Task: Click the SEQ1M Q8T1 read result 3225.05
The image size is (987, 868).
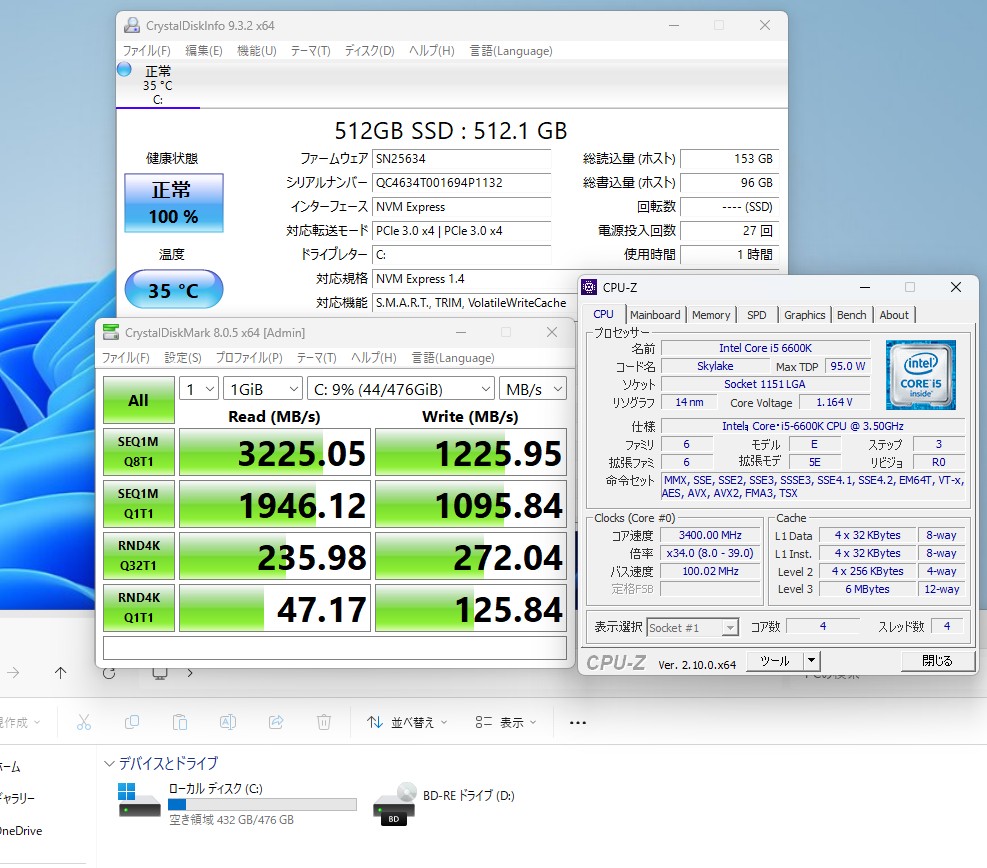Action: [x=274, y=453]
